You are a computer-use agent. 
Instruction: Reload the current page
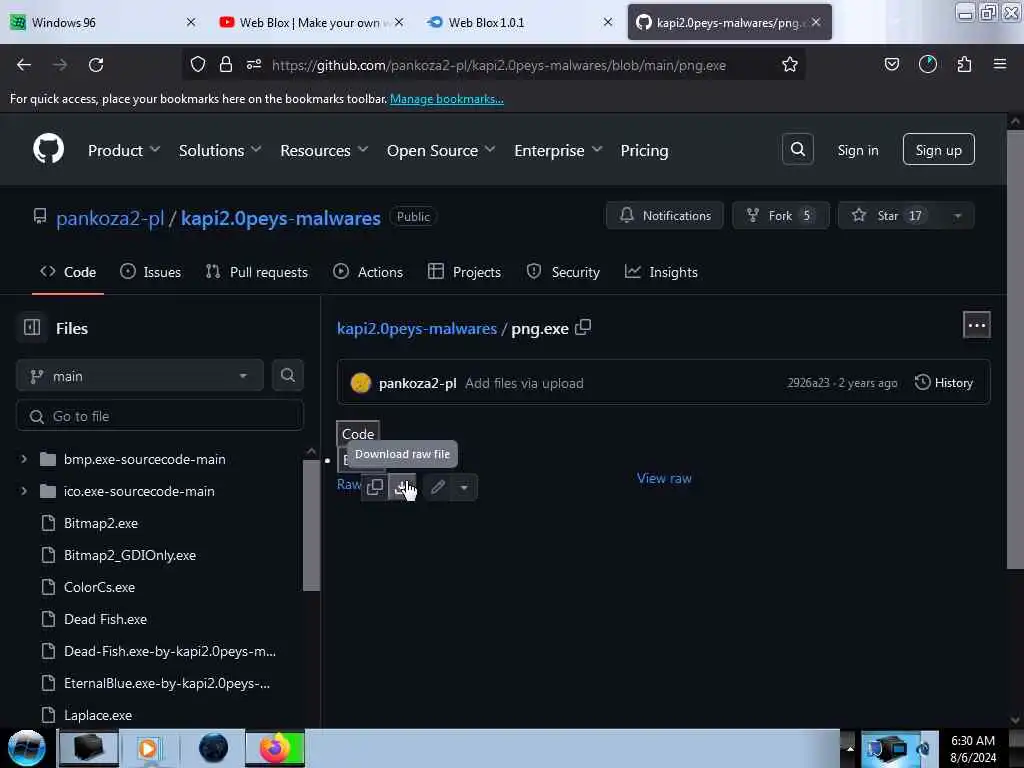tap(96, 65)
